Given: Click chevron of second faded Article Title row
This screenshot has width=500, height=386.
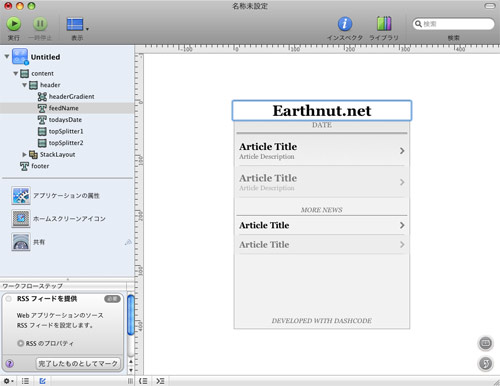Looking at the screenshot, I should [x=402, y=182].
